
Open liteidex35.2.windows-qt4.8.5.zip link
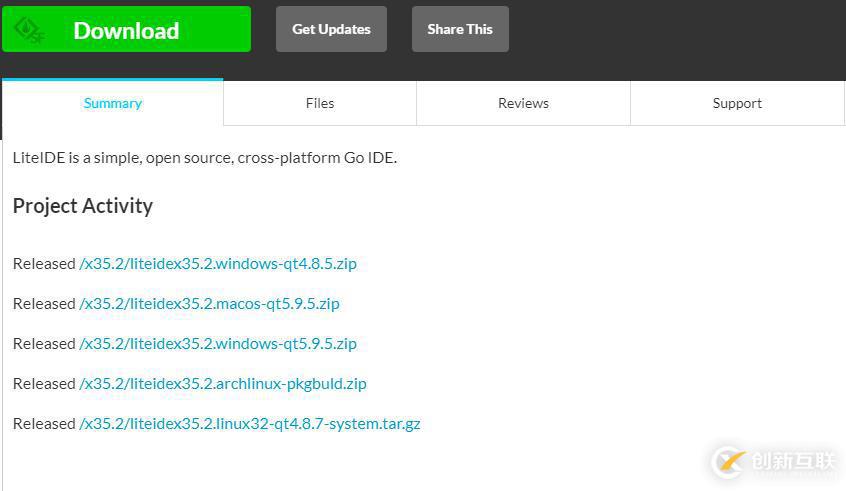coord(218,263)
